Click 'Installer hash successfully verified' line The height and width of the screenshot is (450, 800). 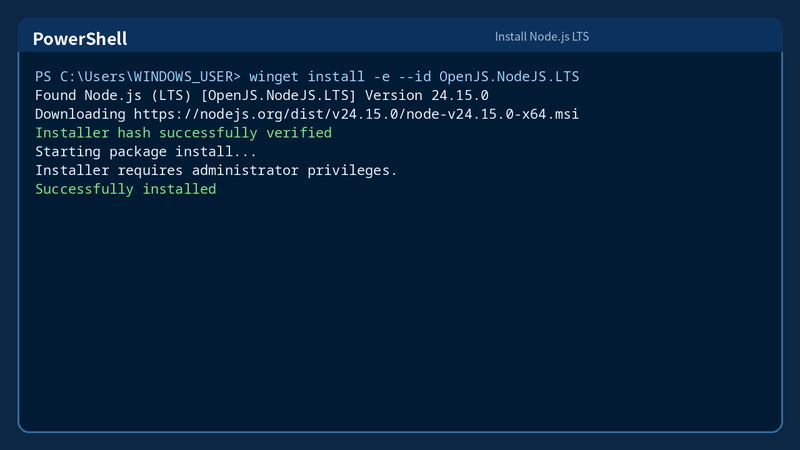pos(183,133)
